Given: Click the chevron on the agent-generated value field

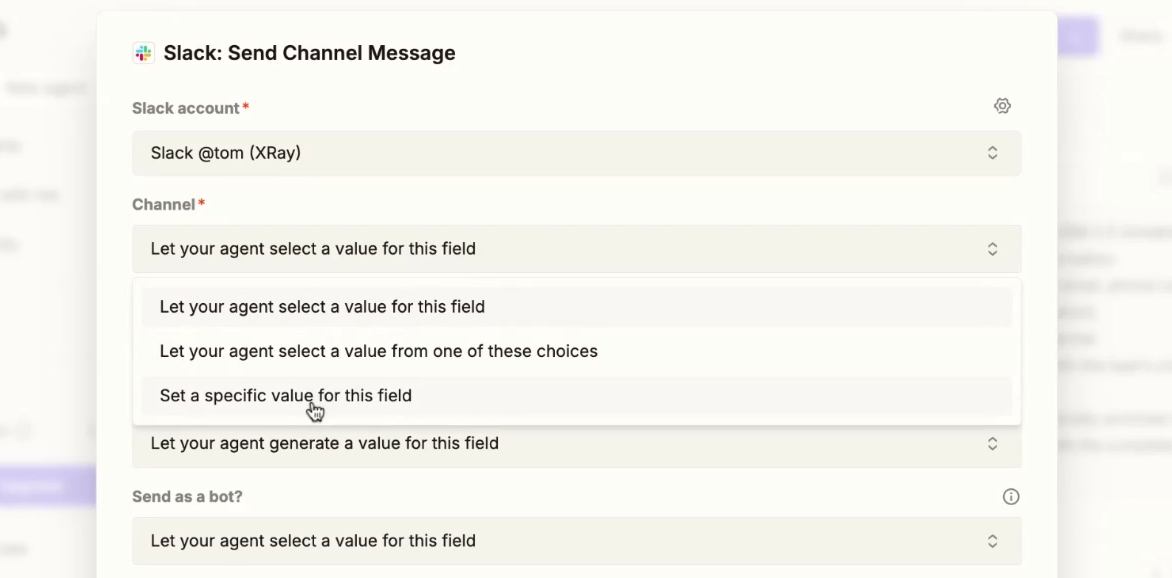Looking at the screenshot, I should 992,443.
